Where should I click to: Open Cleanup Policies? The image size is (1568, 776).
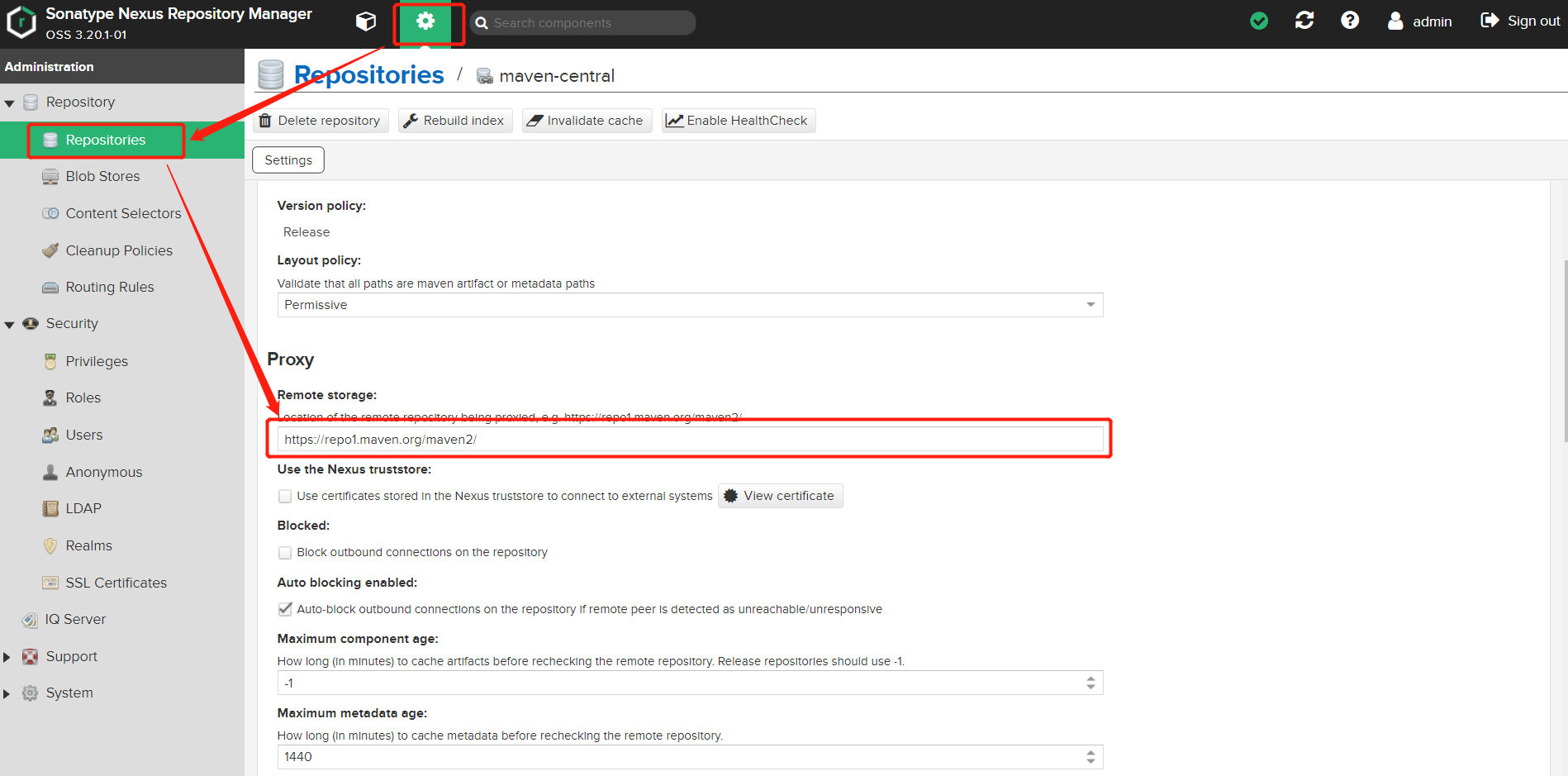click(x=119, y=250)
